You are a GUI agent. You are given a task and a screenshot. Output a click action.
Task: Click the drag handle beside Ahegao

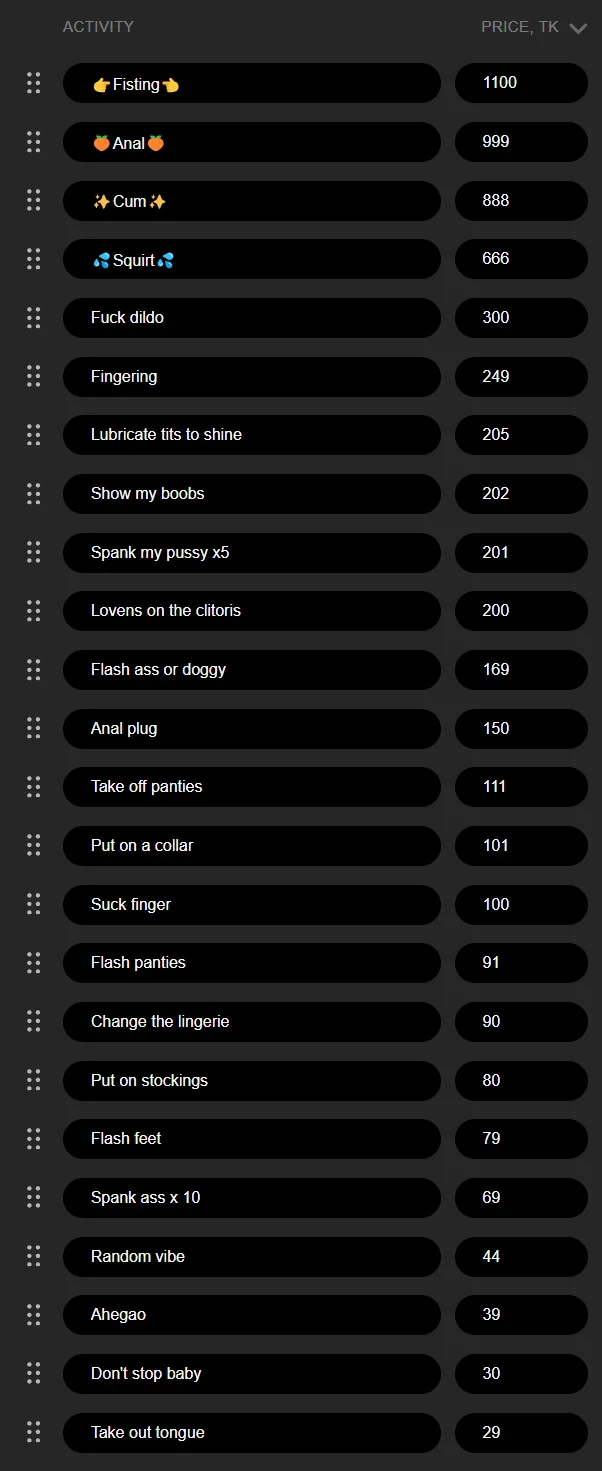coord(34,1314)
